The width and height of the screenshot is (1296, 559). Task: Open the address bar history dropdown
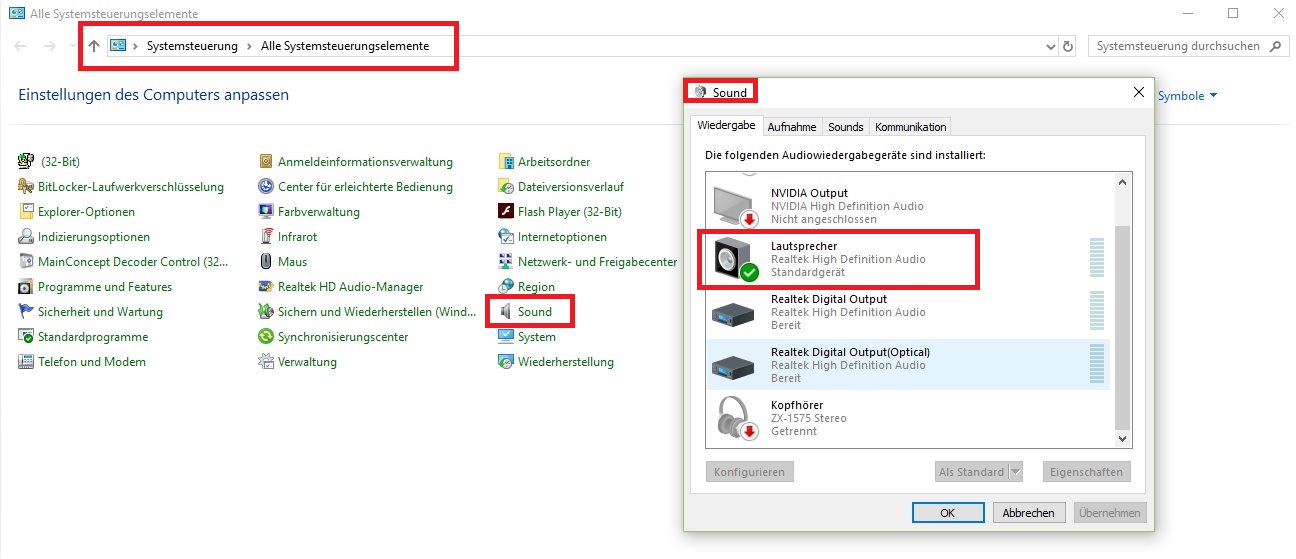tap(1049, 46)
